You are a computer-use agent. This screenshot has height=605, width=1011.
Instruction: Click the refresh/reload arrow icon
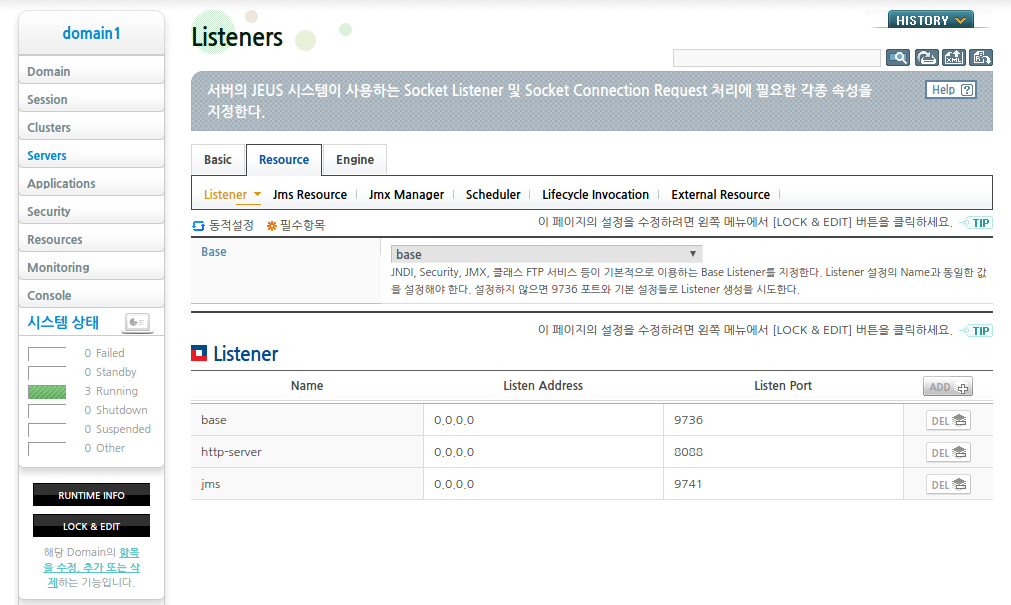pos(927,58)
